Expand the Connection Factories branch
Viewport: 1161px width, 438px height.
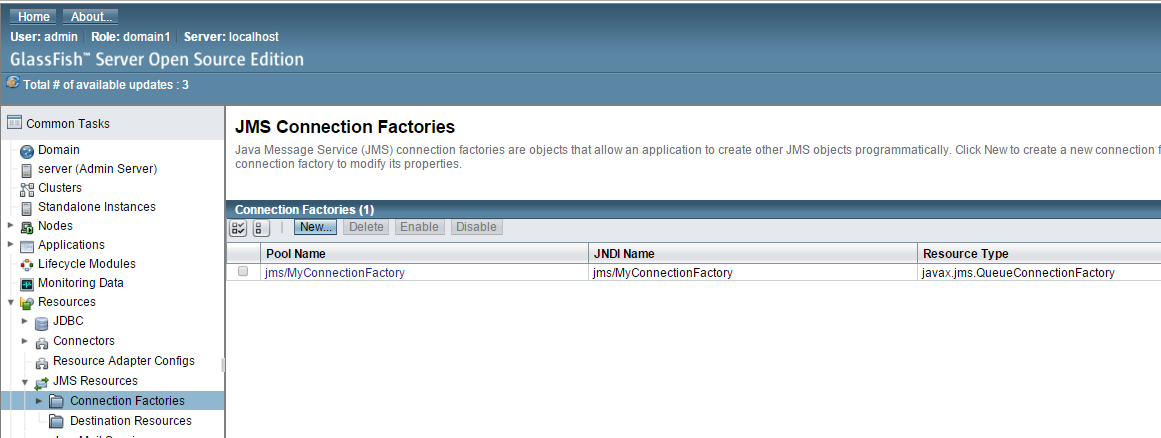(39, 400)
